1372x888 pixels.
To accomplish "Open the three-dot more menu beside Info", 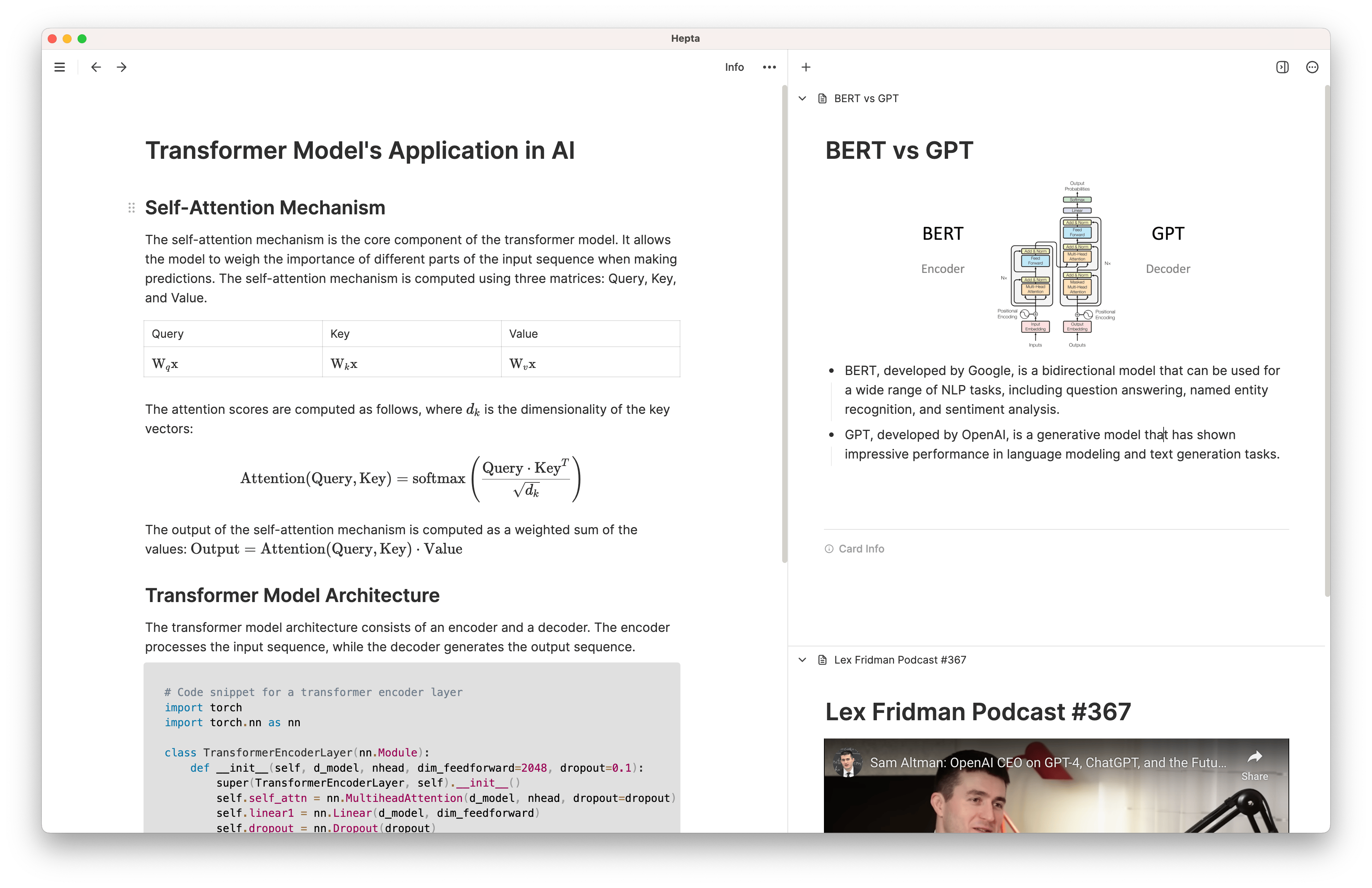I will coord(769,67).
